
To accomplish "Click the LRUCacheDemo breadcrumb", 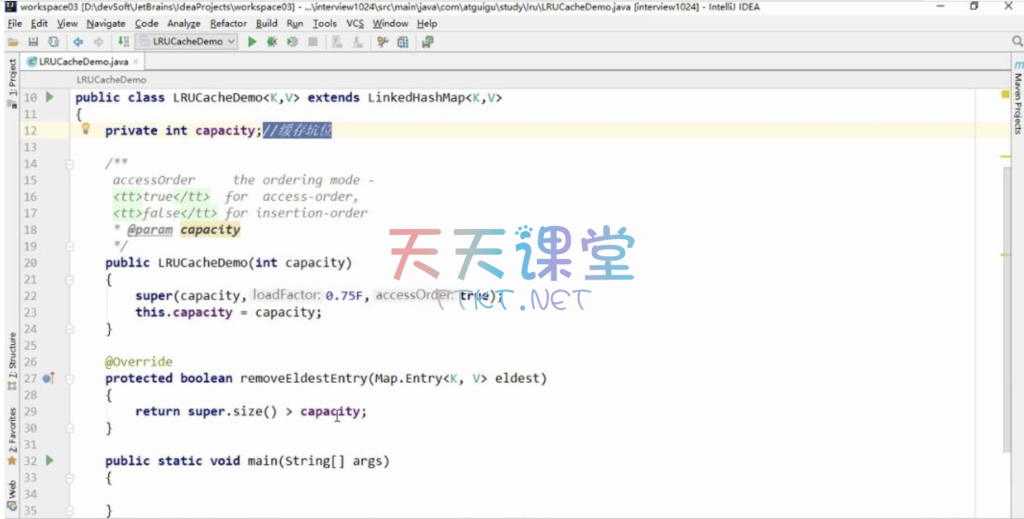I will tap(111, 79).
